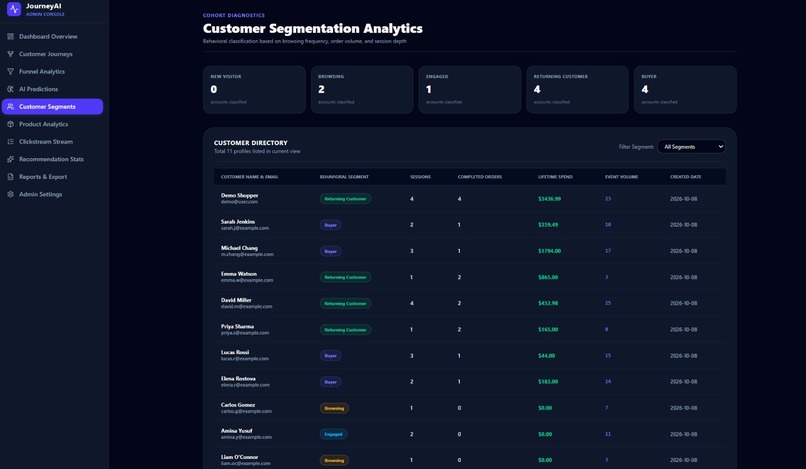Click the $452.98 lifetime spend value
This screenshot has width=806, height=469.
click(x=548, y=303)
